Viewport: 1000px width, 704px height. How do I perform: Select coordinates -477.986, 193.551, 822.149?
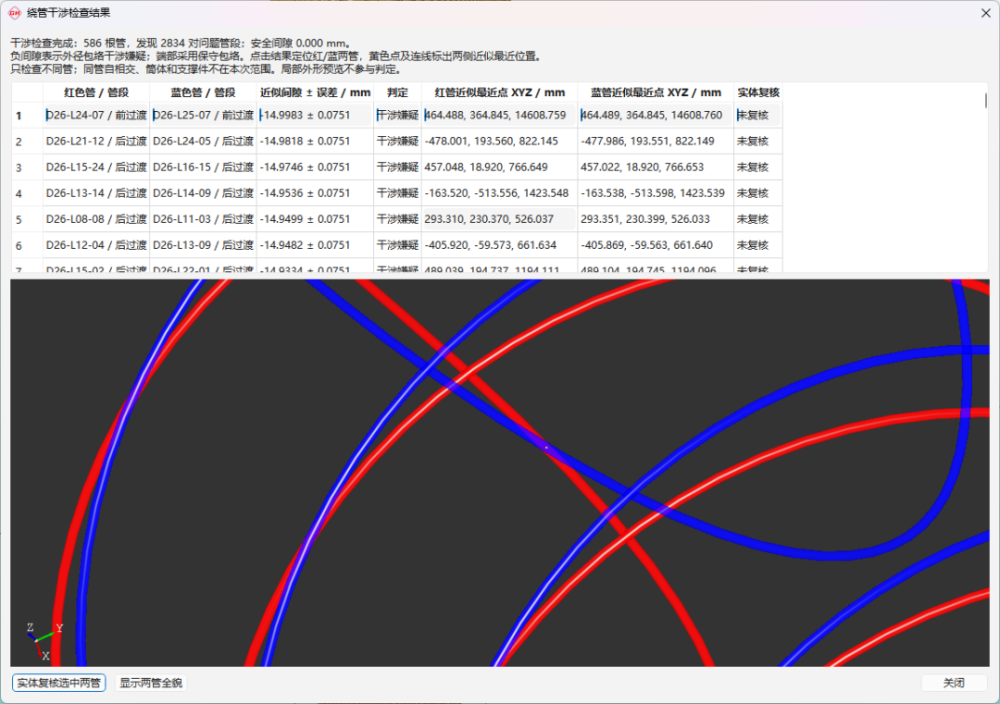tap(656, 142)
